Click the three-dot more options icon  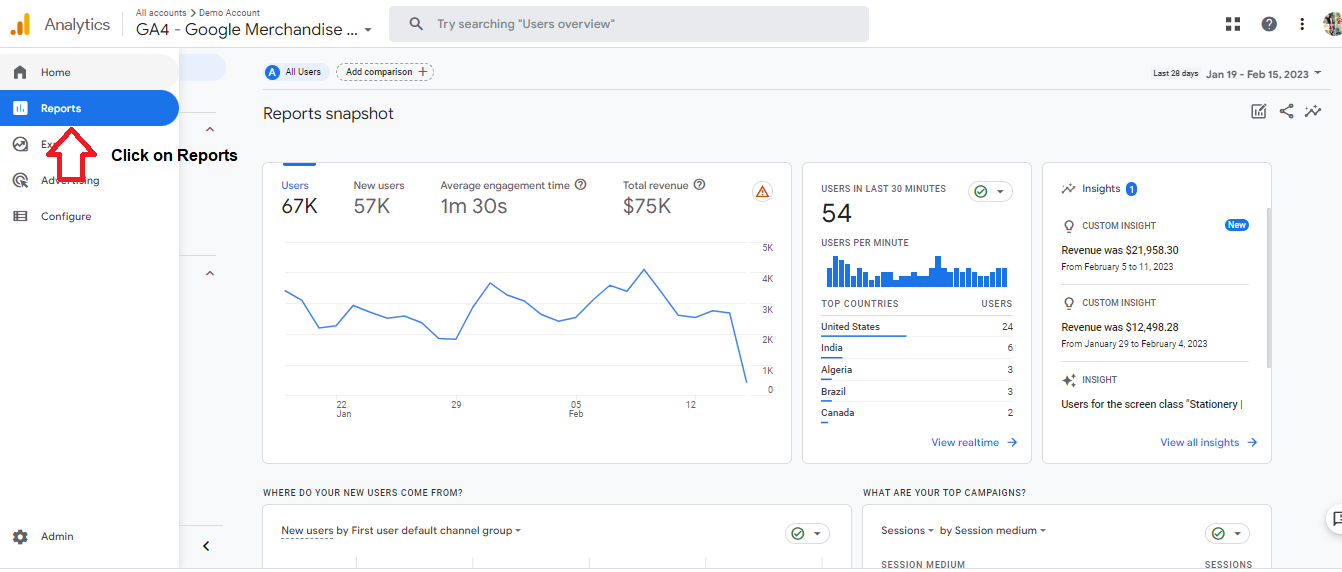(1302, 24)
